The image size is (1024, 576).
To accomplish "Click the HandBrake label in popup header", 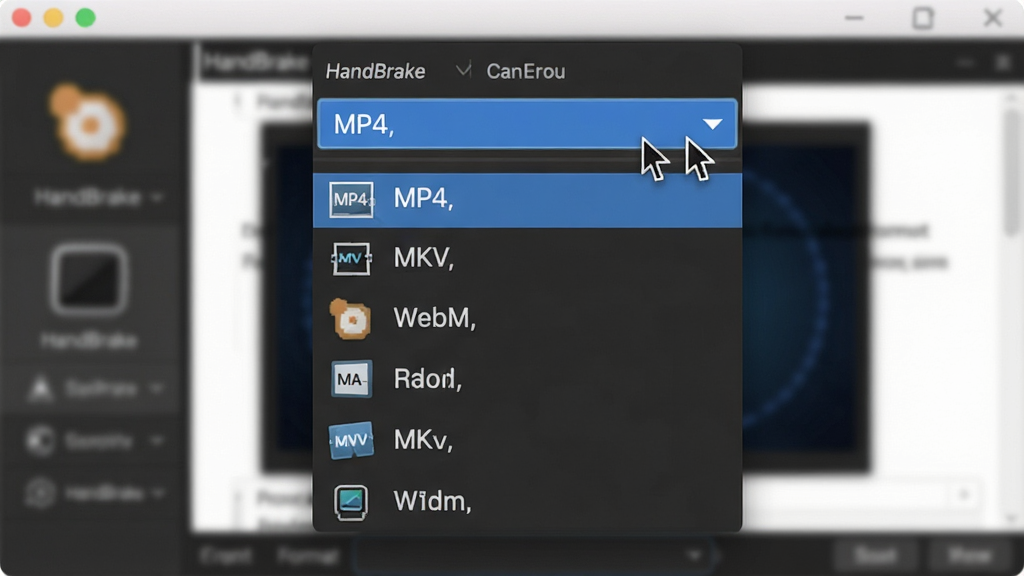I will coord(376,71).
